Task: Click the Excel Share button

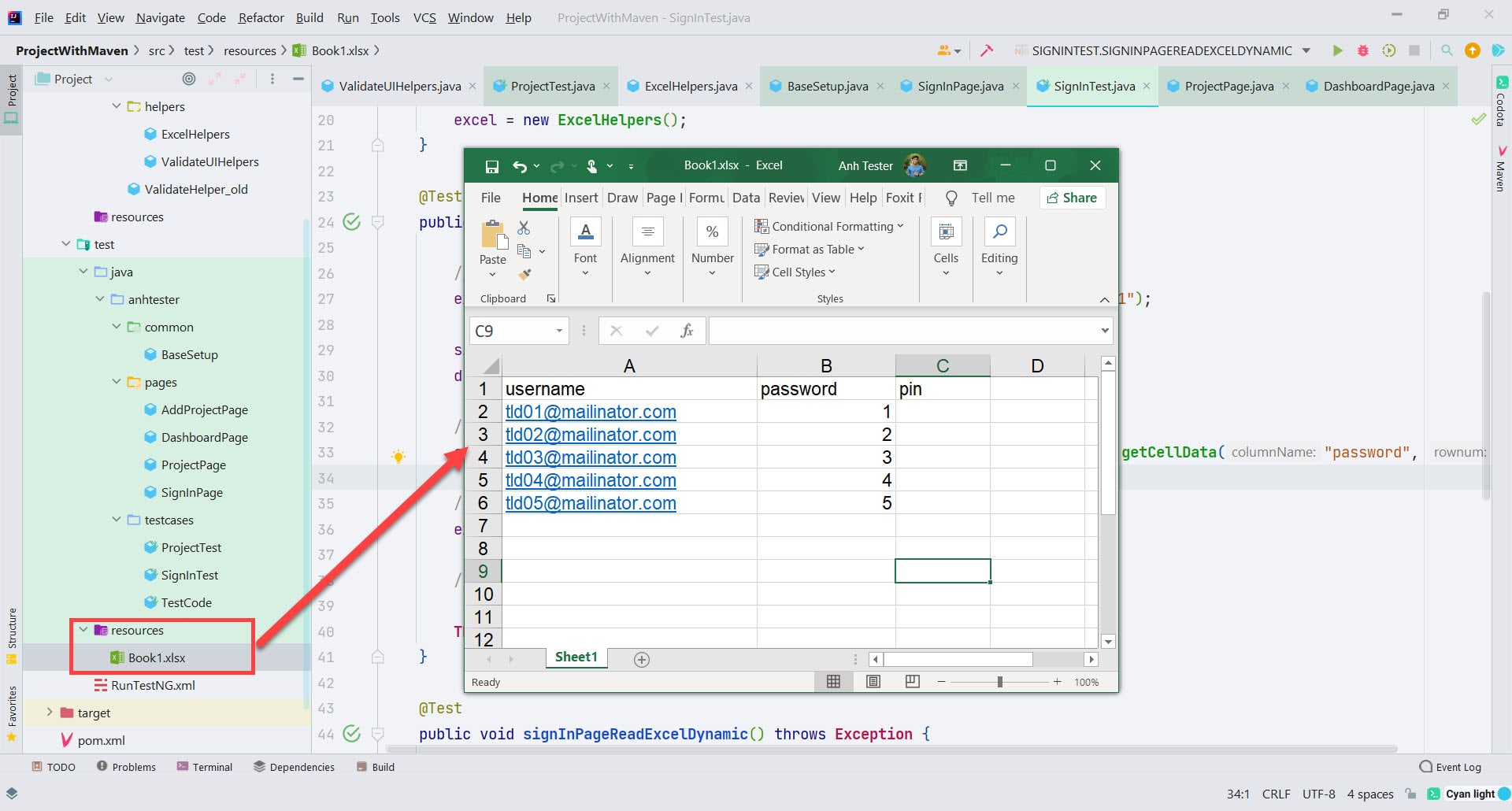Action: click(1072, 198)
